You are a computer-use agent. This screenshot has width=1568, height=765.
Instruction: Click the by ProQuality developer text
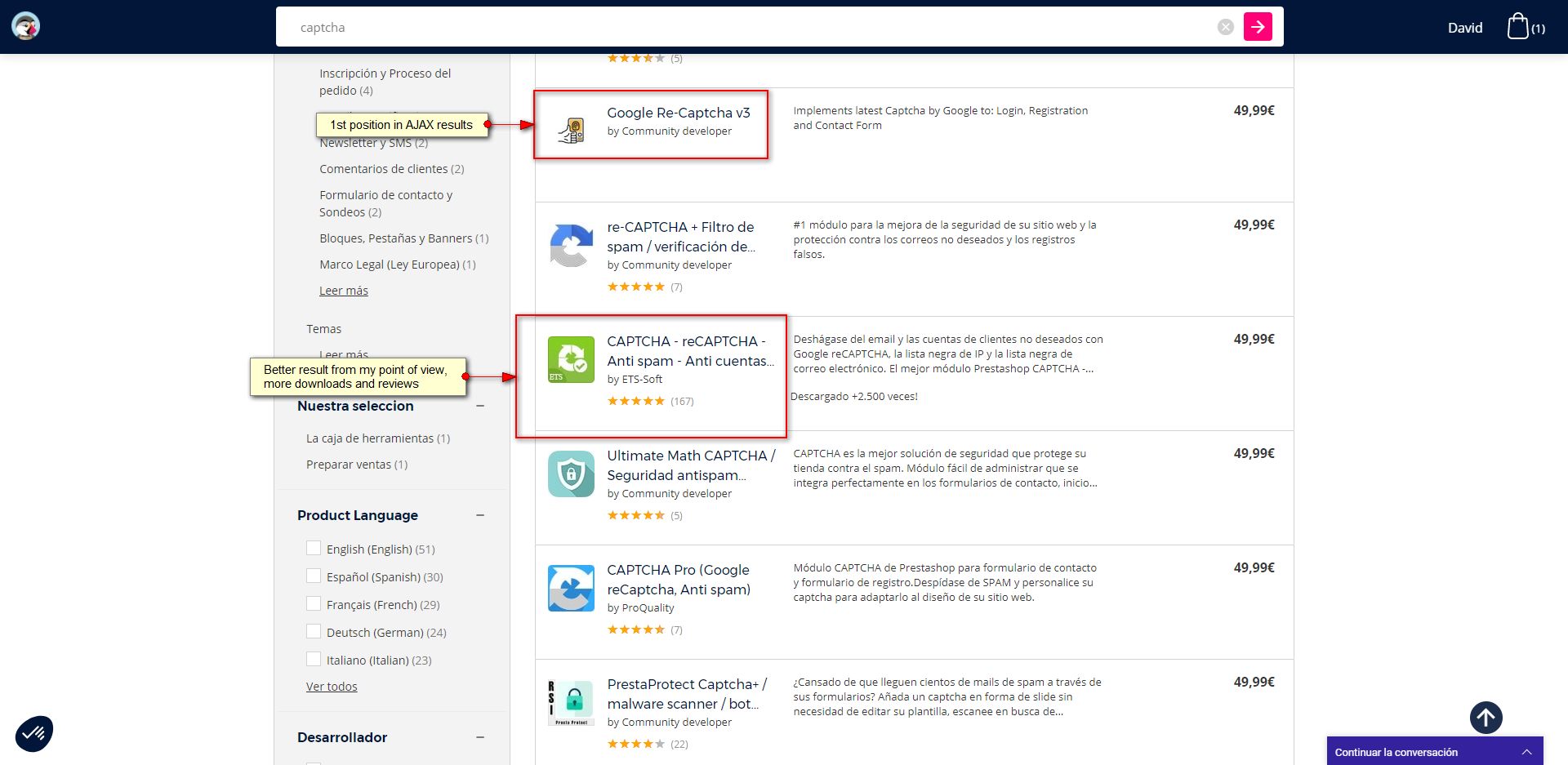tap(640, 608)
